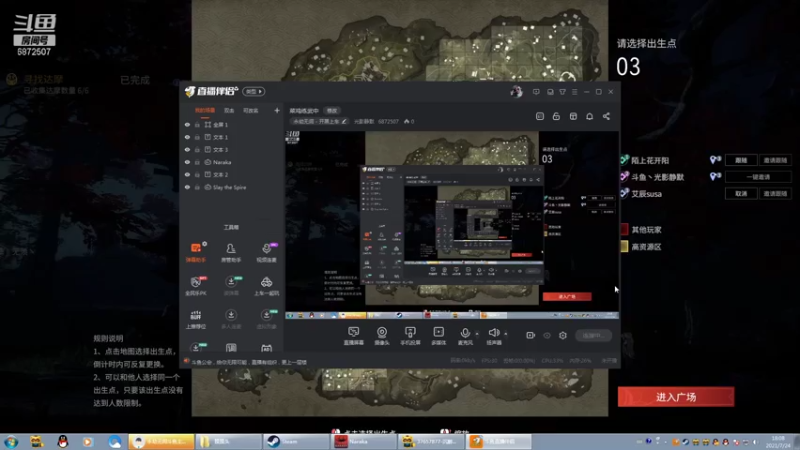The width and height of the screenshot is (800, 450).
Task: Click the unlock padlock icon in header
Action: [556, 116]
